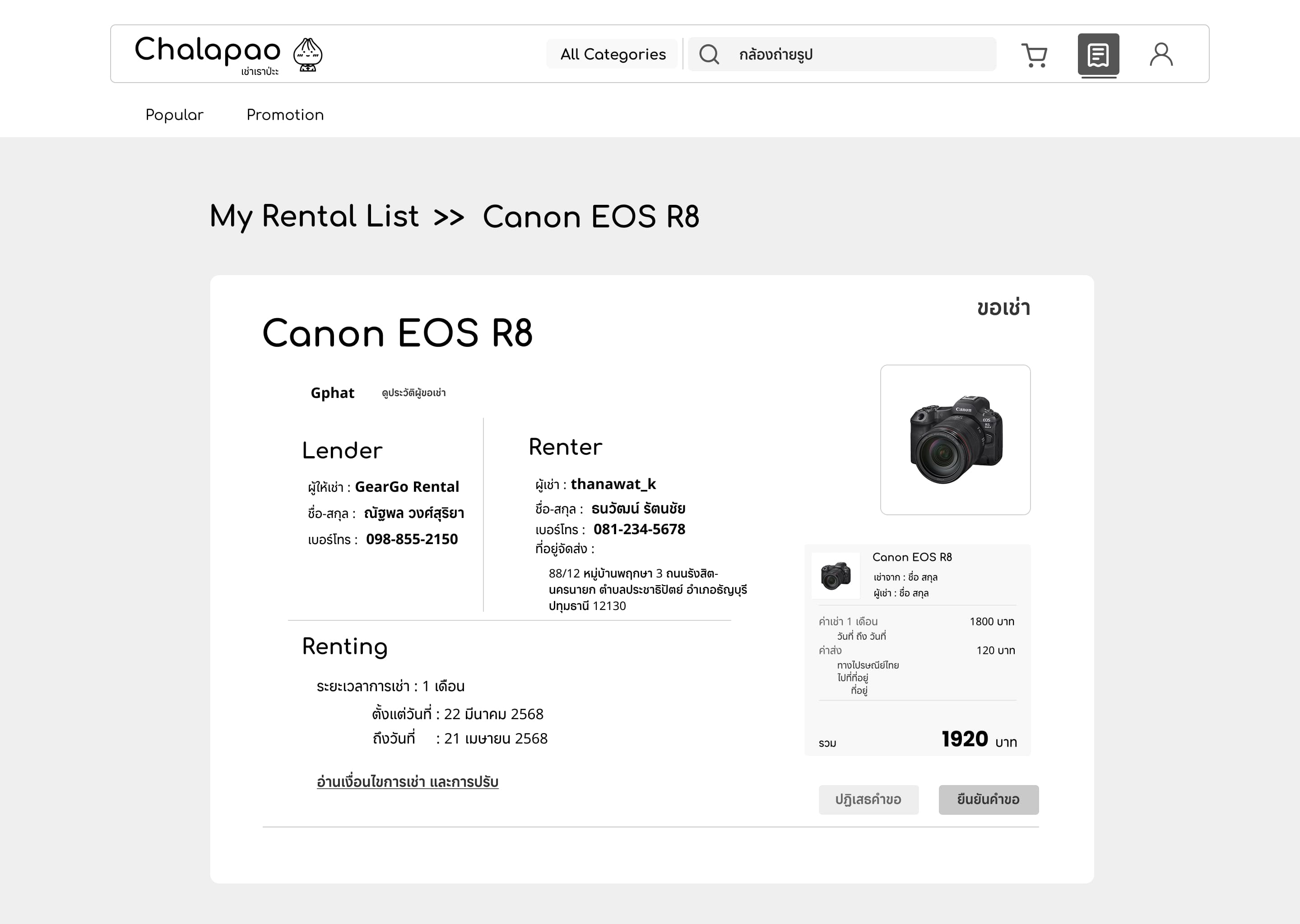The image size is (1300, 924).
Task: Open the user profile icon
Action: [1161, 54]
